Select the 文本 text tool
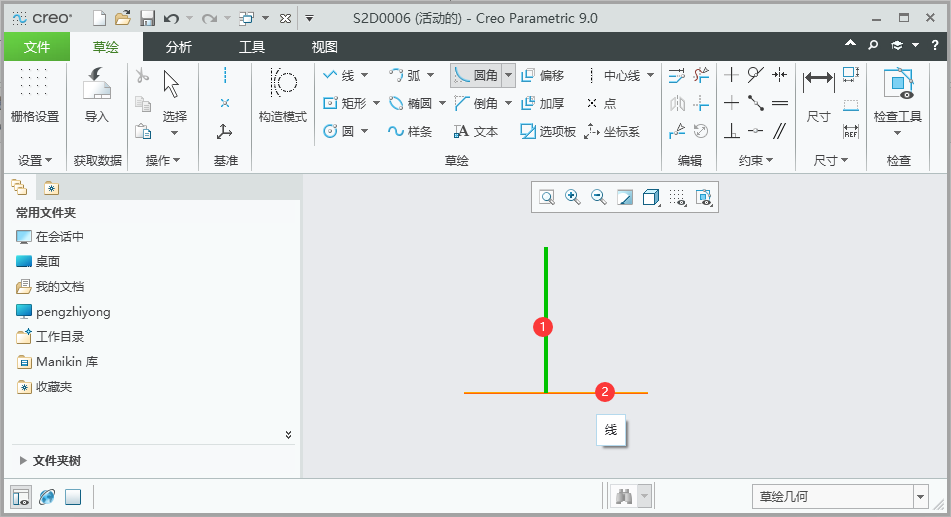The width and height of the screenshot is (951, 517). pyautogui.click(x=476, y=132)
